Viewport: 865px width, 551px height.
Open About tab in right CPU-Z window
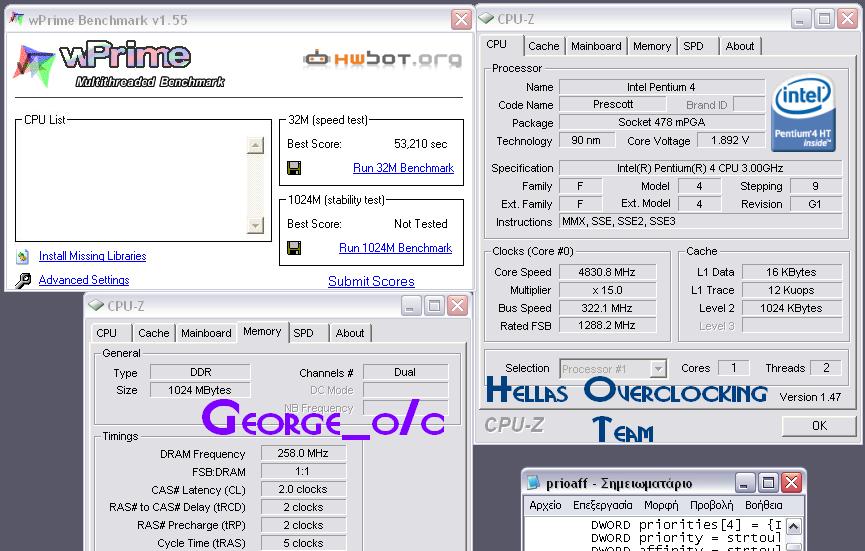coord(740,46)
